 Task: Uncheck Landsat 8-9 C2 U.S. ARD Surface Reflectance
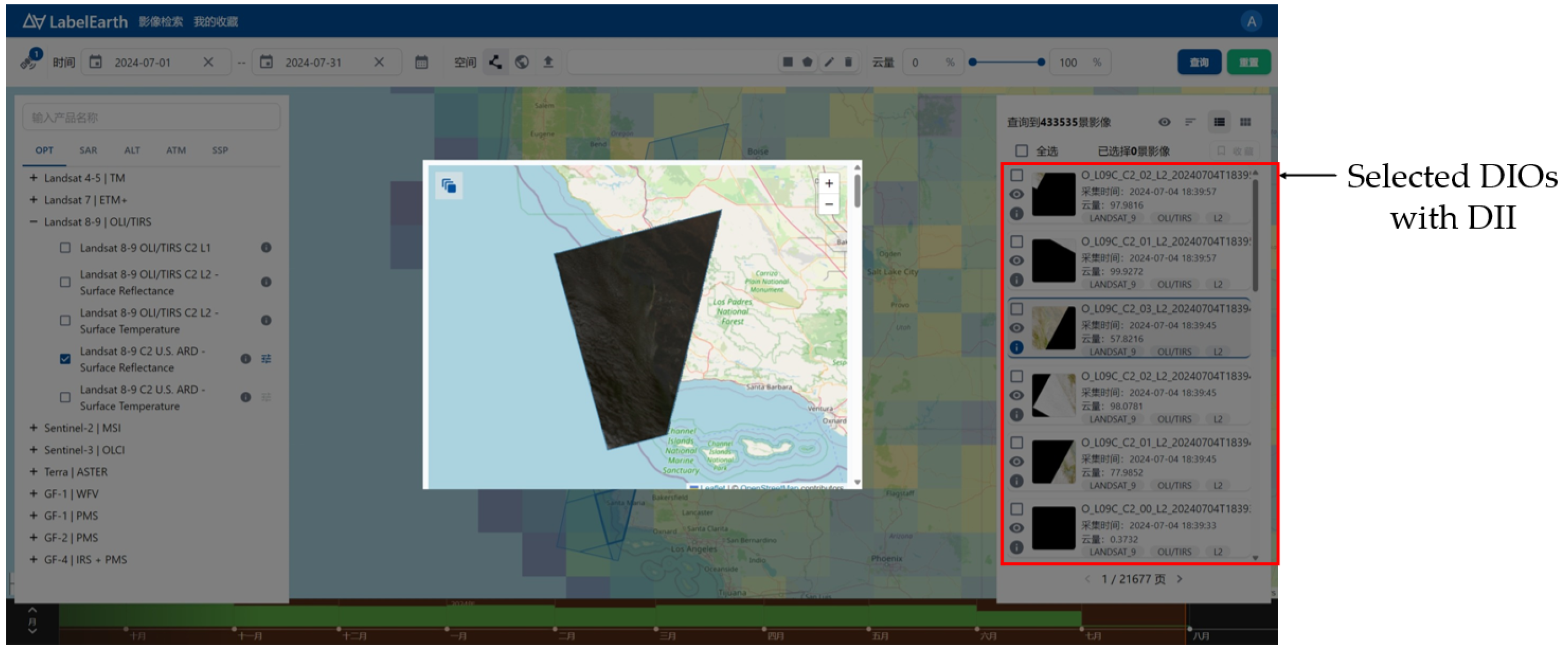point(65,359)
